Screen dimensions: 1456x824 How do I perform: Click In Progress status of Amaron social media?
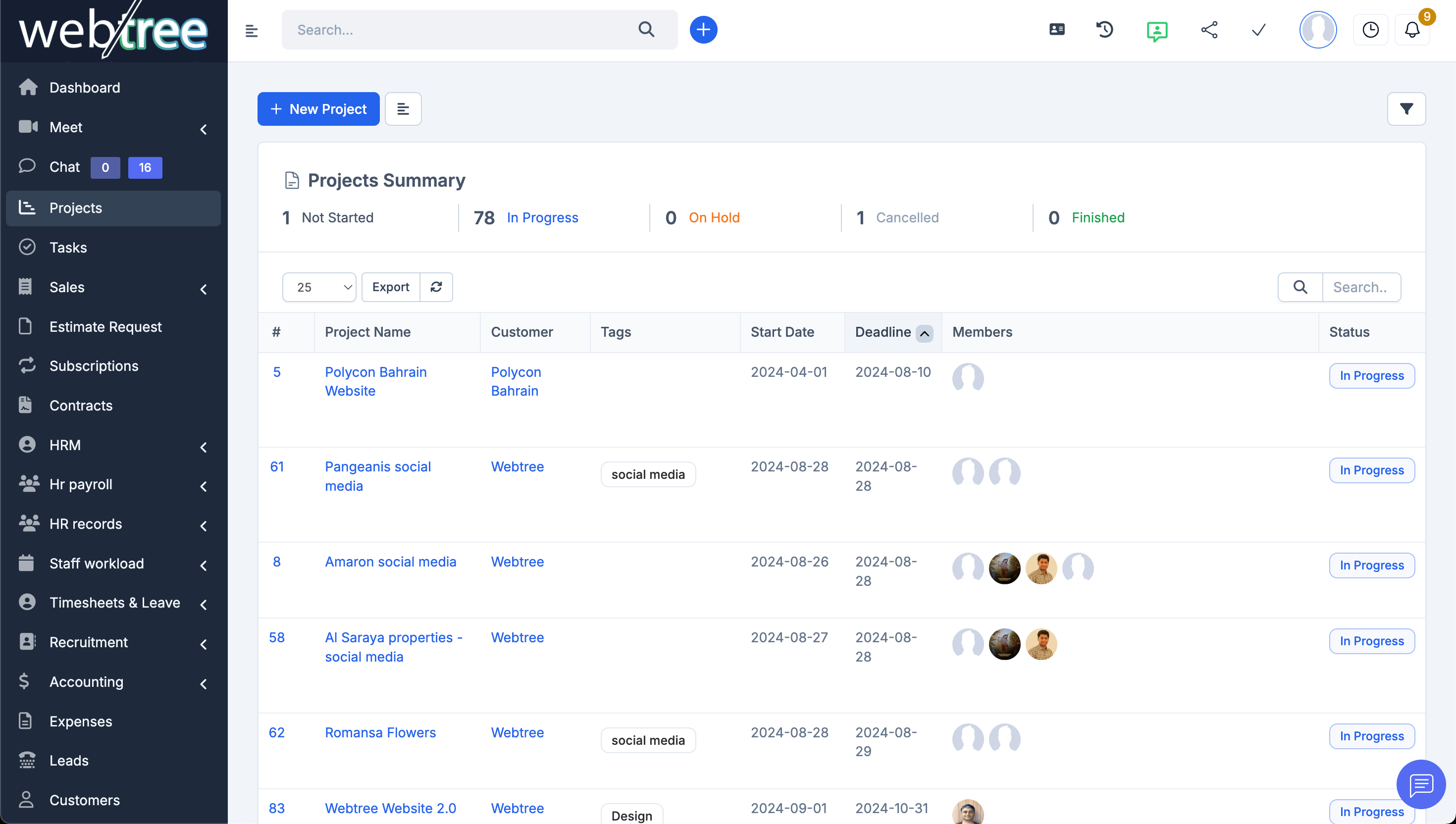(x=1372, y=565)
